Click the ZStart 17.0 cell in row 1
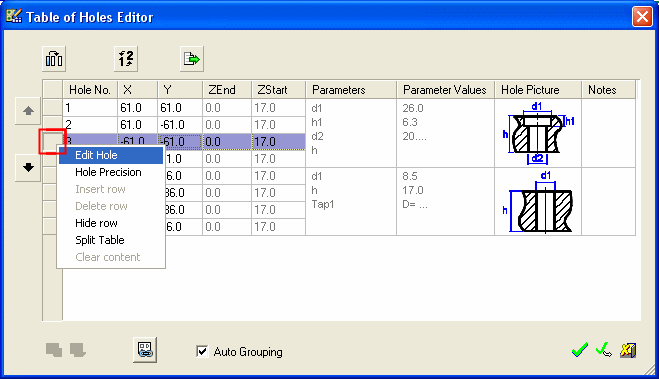 pyautogui.click(x=278, y=108)
